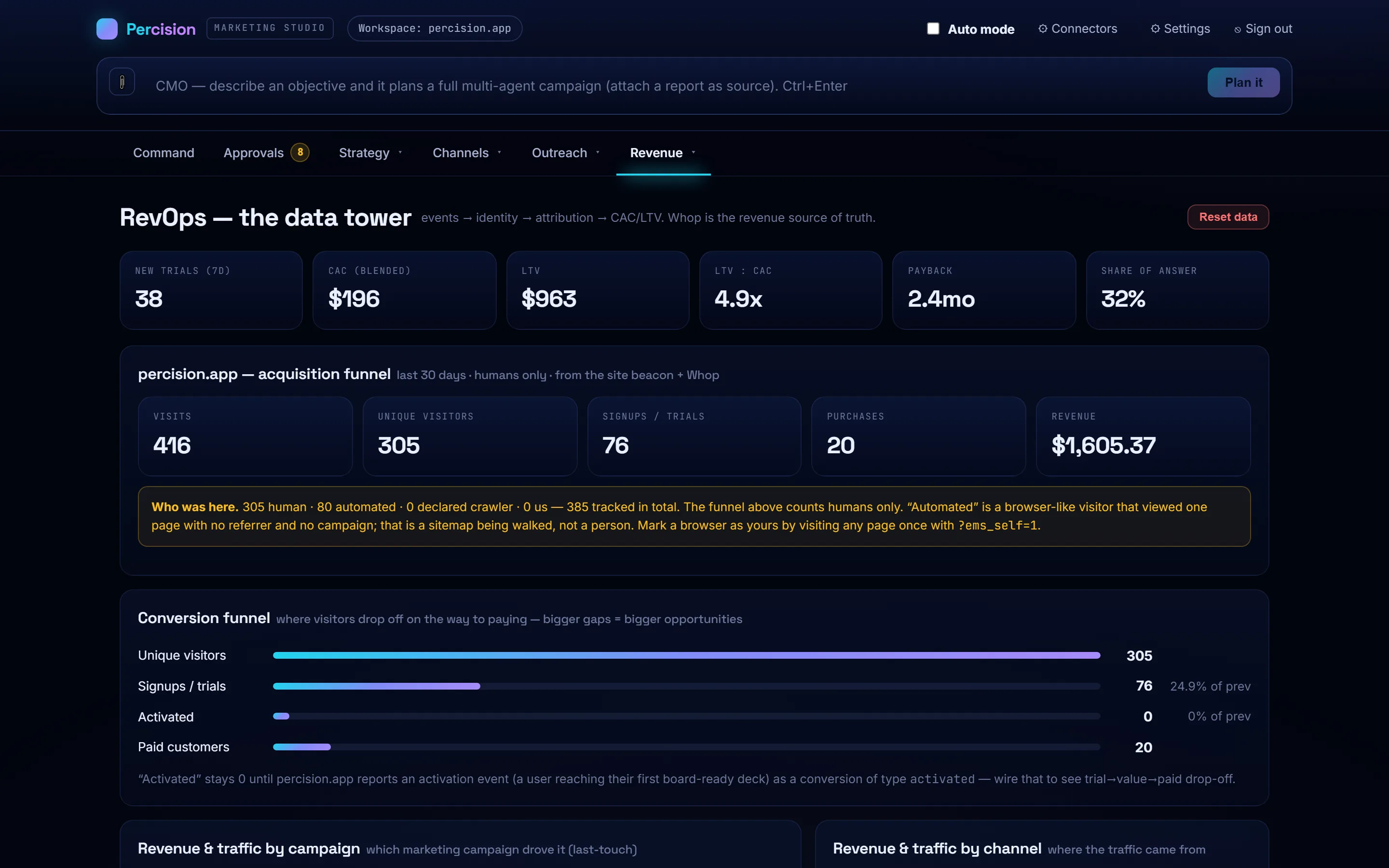This screenshot has height=868, width=1389.
Task: Click the SHARE OF ANSWER 32% value
Action: 1123,299
